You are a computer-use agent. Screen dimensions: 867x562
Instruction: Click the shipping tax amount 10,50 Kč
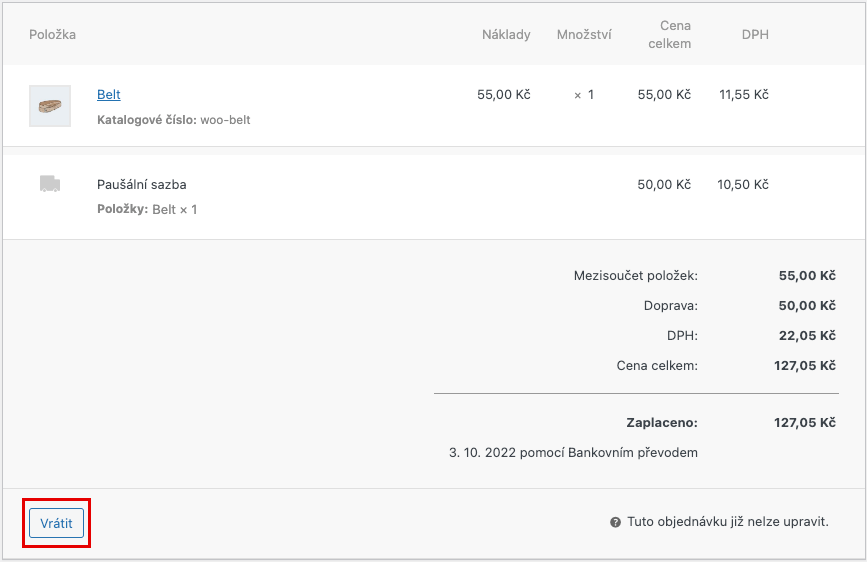(x=743, y=184)
